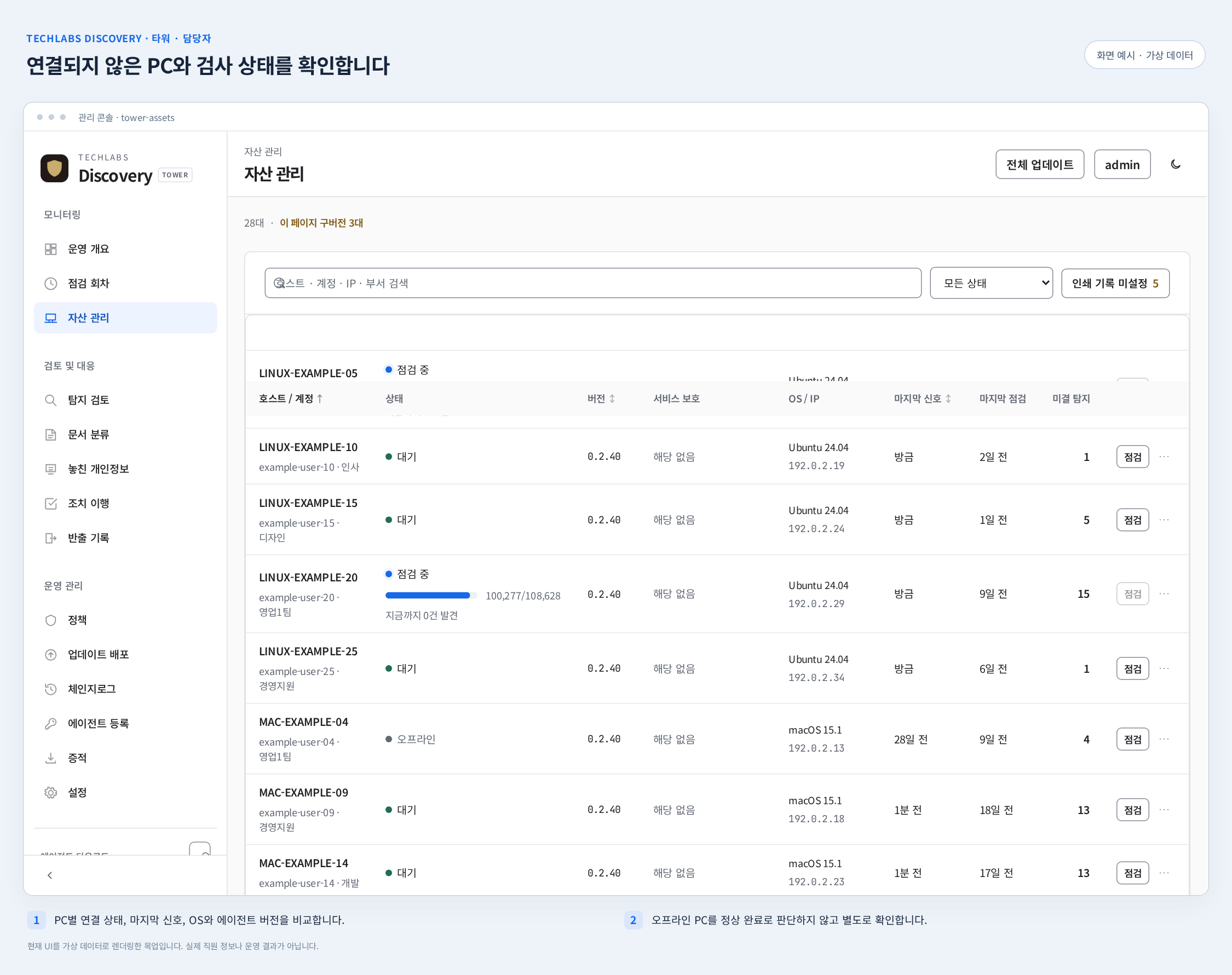This screenshot has height=975, width=1232.
Task: Sort by 버전 column header
Action: click(x=601, y=399)
